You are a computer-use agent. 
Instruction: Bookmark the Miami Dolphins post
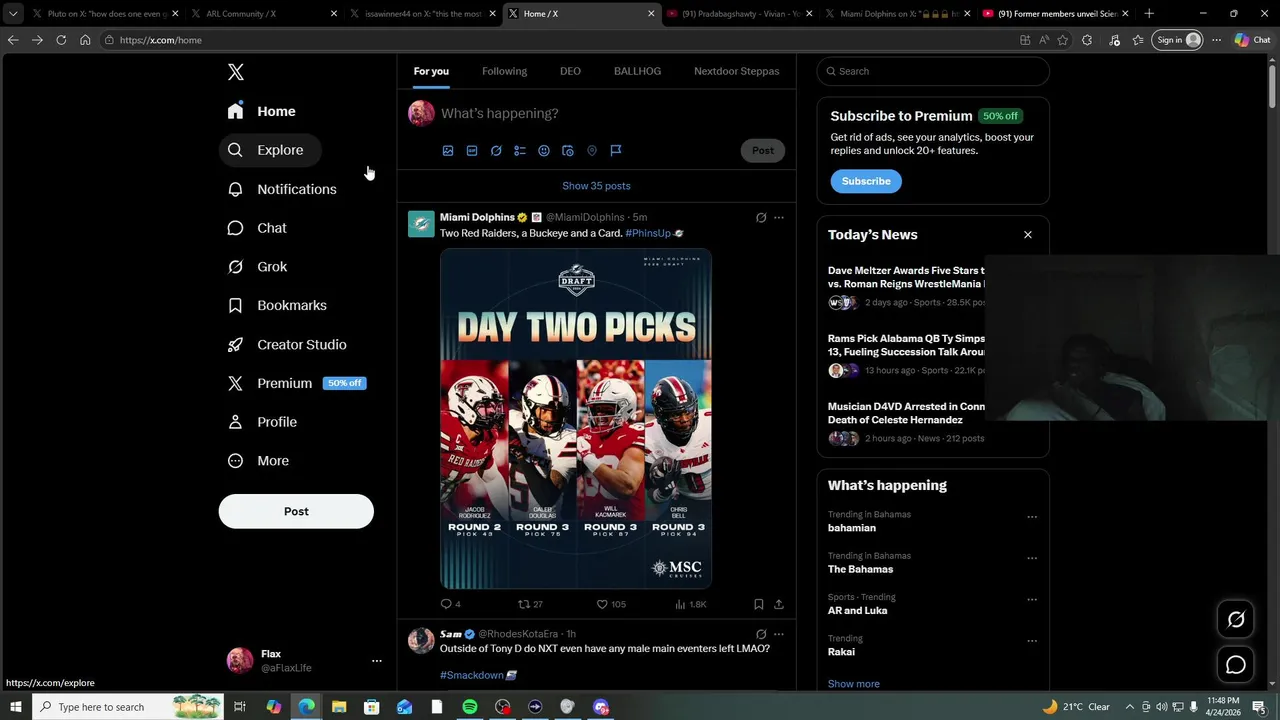(759, 604)
